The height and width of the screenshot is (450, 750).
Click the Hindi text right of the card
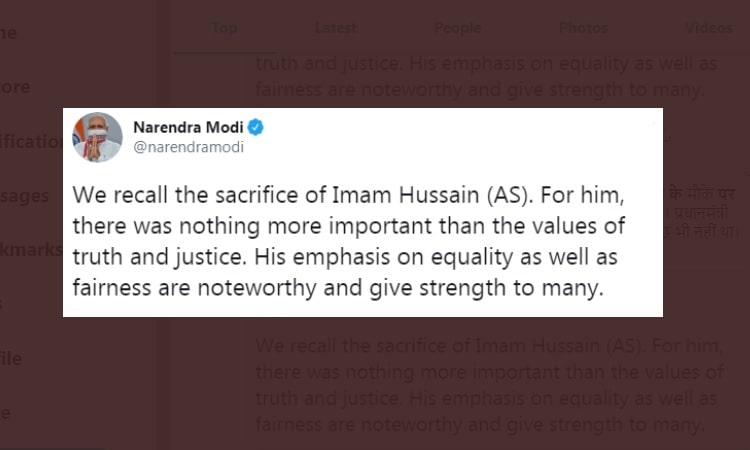coord(701,213)
